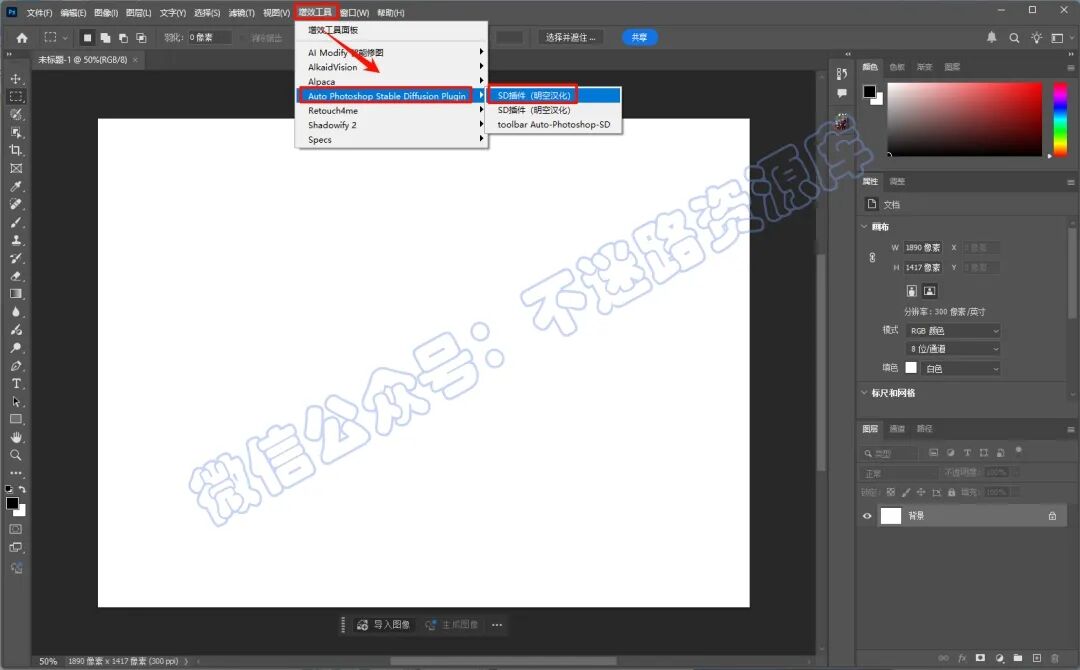The image size is (1080, 670).
Task: Click the foreground color swatch in Color panel
Action: coord(869,91)
